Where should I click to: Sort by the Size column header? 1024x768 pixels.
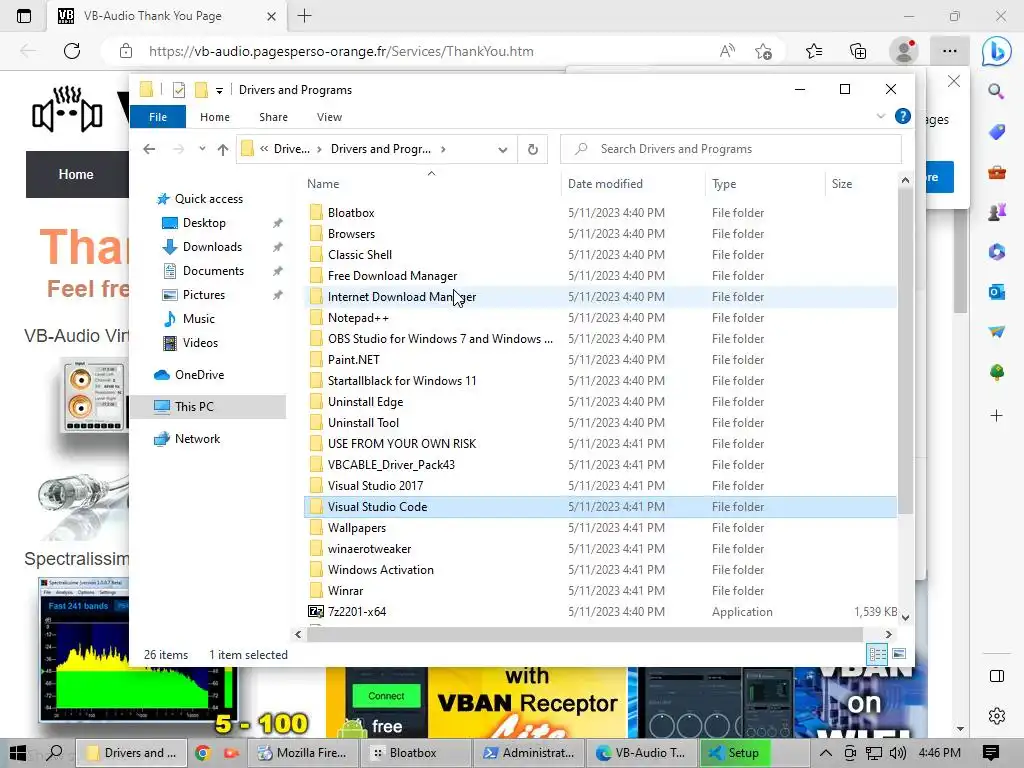(x=861, y=184)
